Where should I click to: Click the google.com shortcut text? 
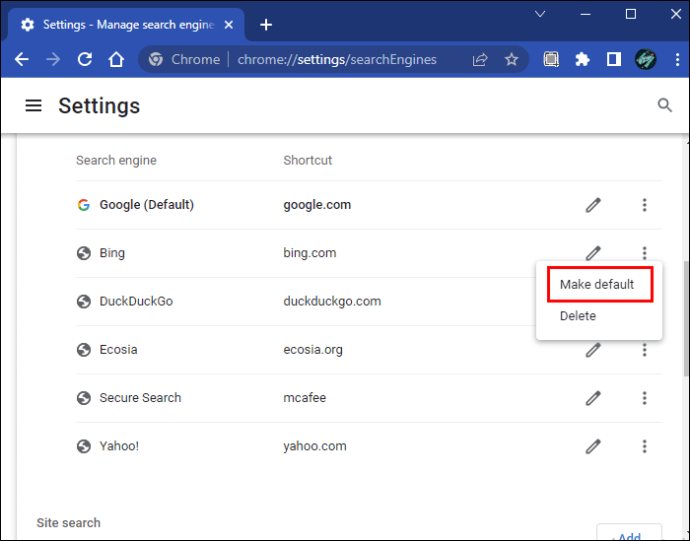(317, 205)
